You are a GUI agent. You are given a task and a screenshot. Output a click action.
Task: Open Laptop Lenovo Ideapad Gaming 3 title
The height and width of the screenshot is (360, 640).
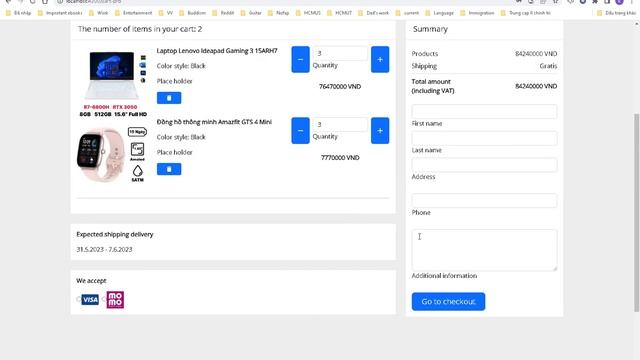pos(217,51)
